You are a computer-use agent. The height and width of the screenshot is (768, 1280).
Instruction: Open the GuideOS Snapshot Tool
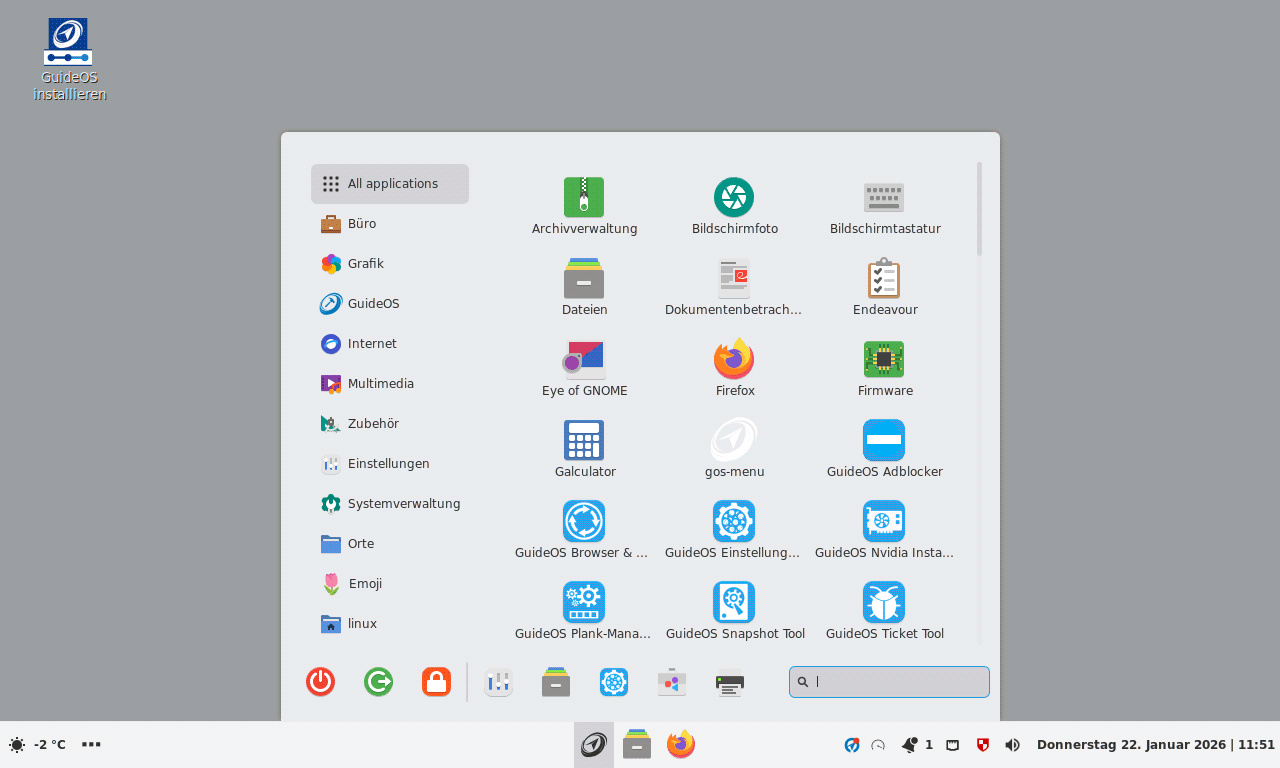[x=734, y=602]
